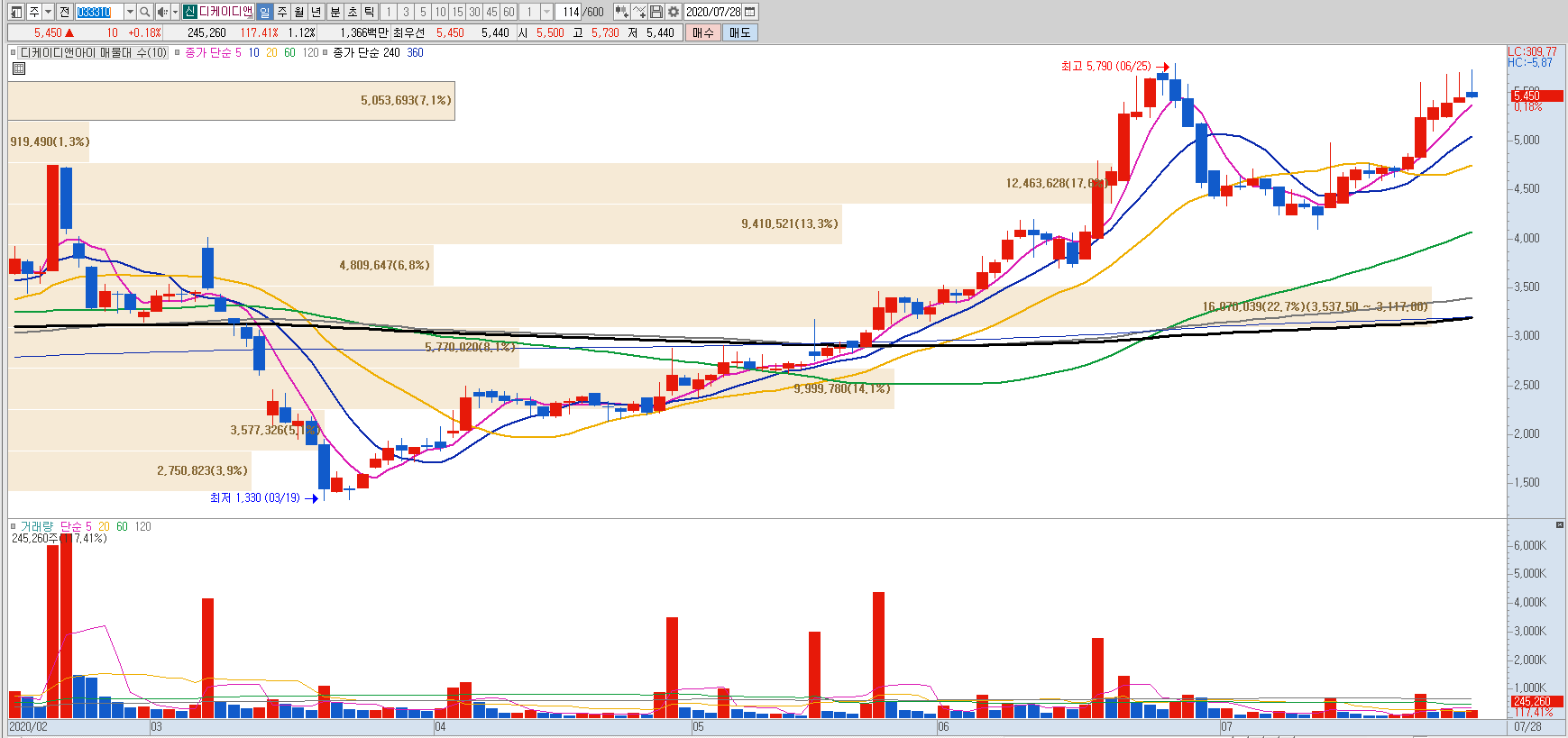Click the volume tag 245,260 on the volume axis

[1536, 701]
